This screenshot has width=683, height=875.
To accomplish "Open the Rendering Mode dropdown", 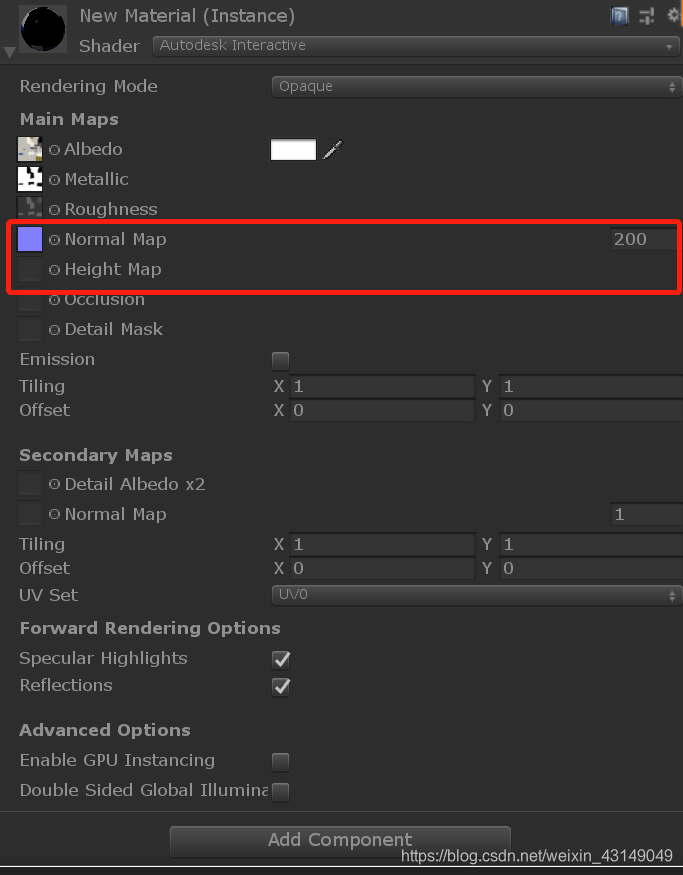I will [x=476, y=87].
